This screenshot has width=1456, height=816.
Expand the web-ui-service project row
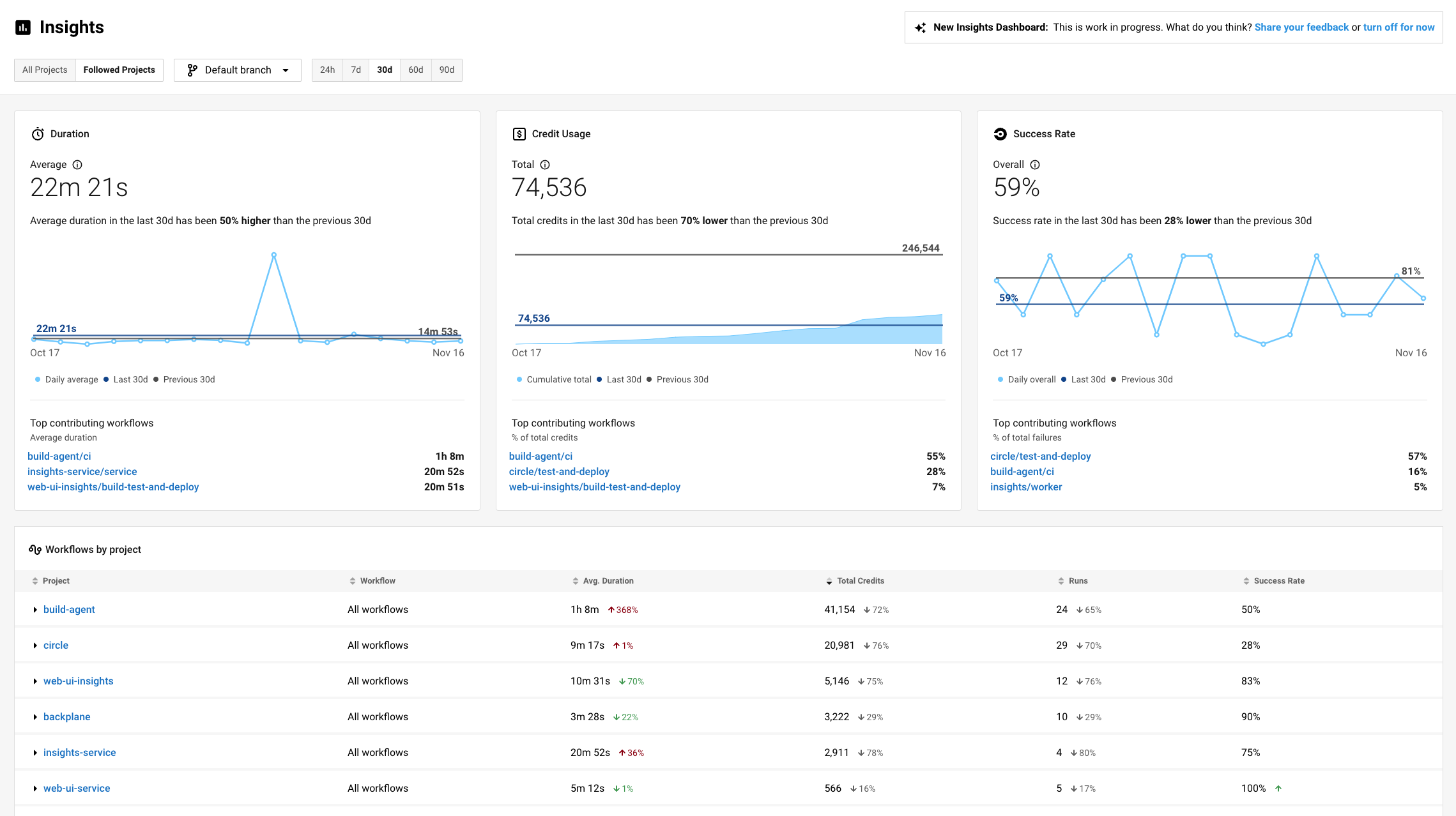pyautogui.click(x=35, y=789)
